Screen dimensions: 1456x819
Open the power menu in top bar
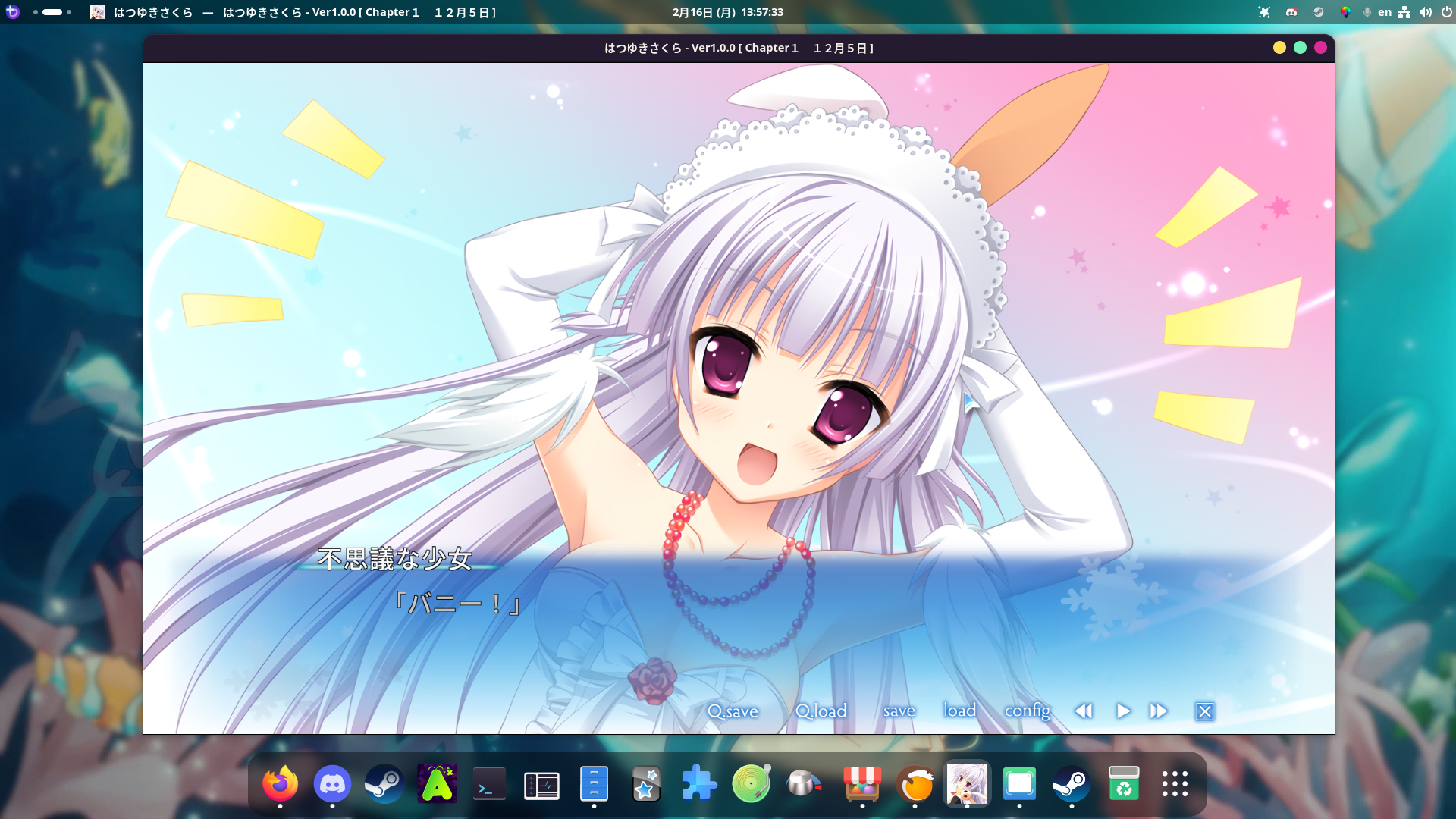click(1446, 12)
